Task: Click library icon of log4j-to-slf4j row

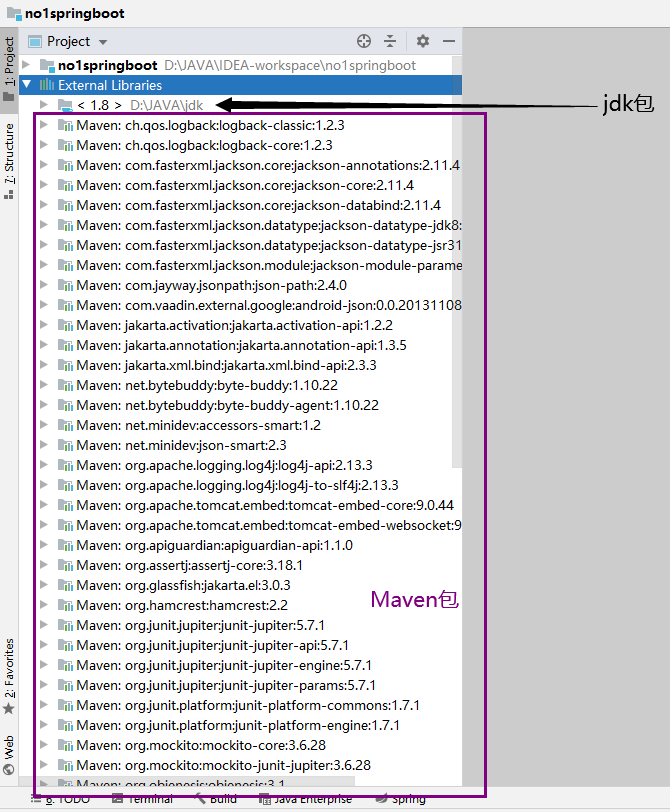Action: coord(65,485)
